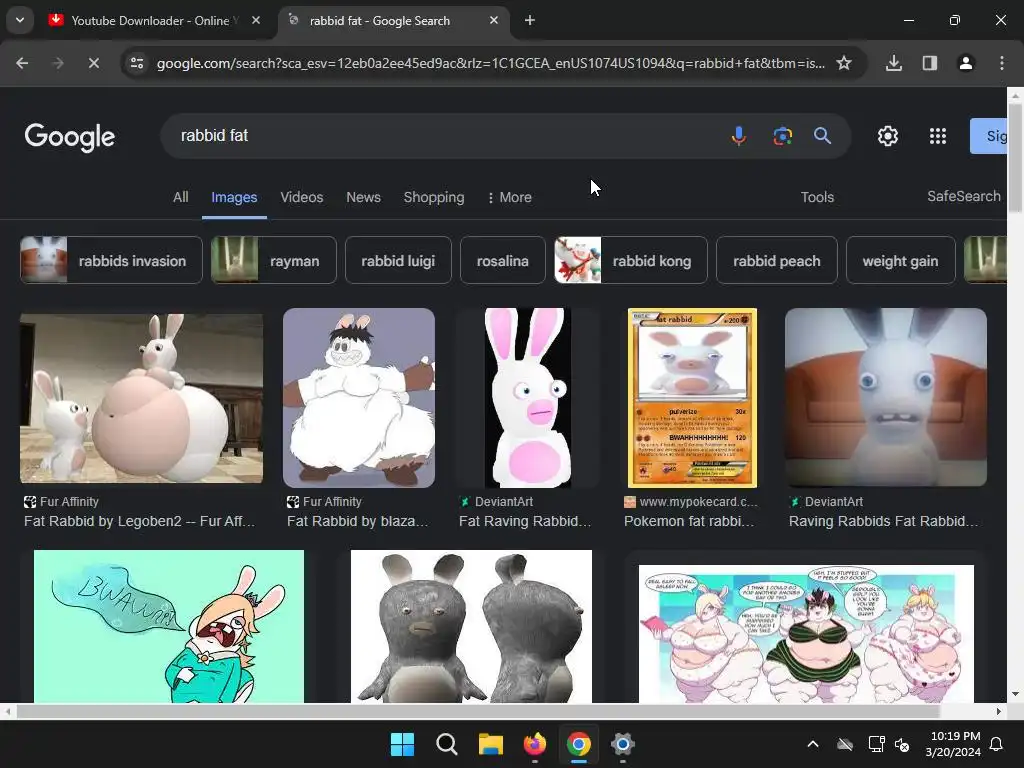Image resolution: width=1024 pixels, height=768 pixels.
Task: View site information icon in address bar
Action: coord(137,63)
